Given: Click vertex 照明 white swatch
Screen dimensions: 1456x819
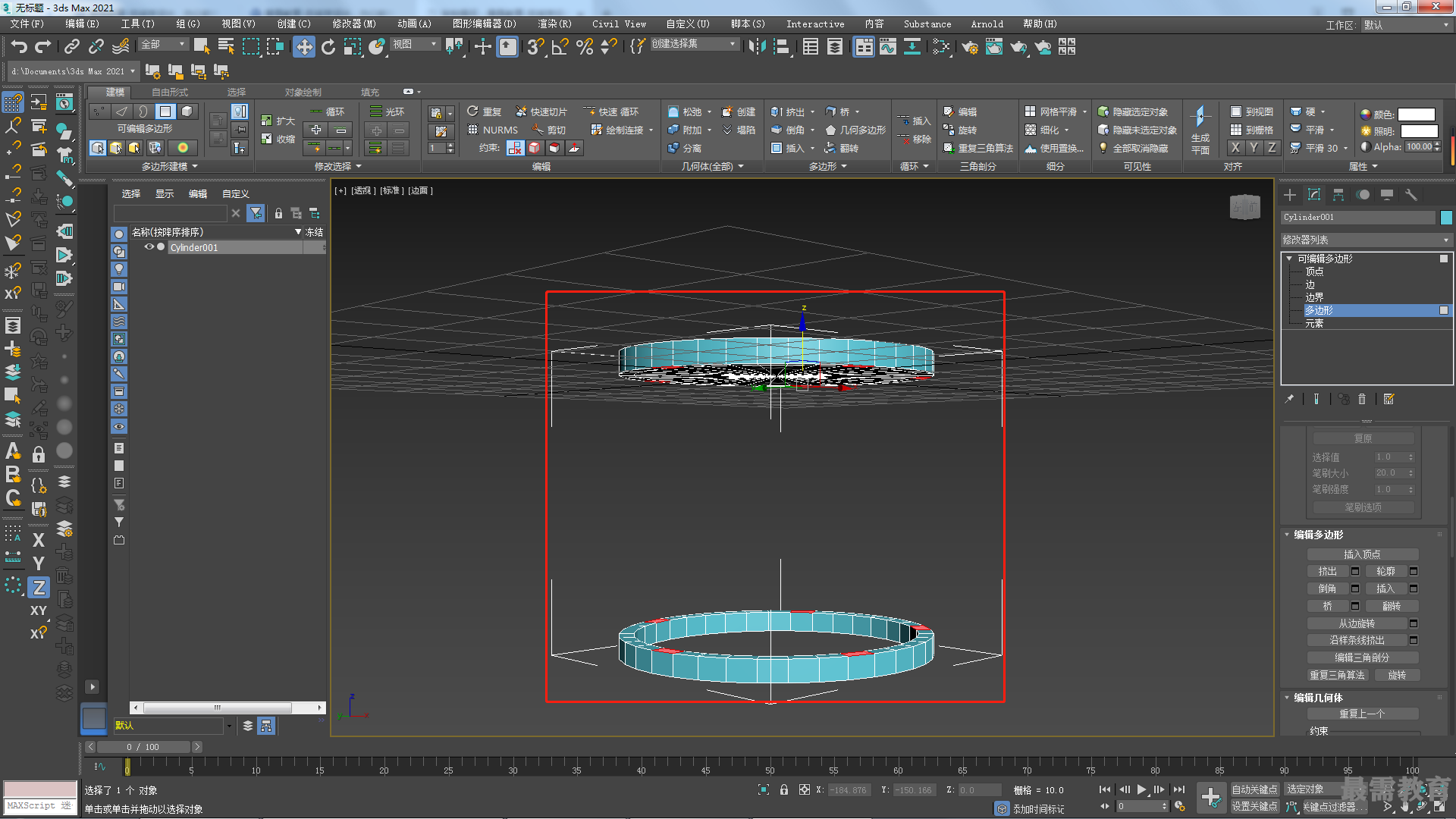Looking at the screenshot, I should pyautogui.click(x=1419, y=131).
